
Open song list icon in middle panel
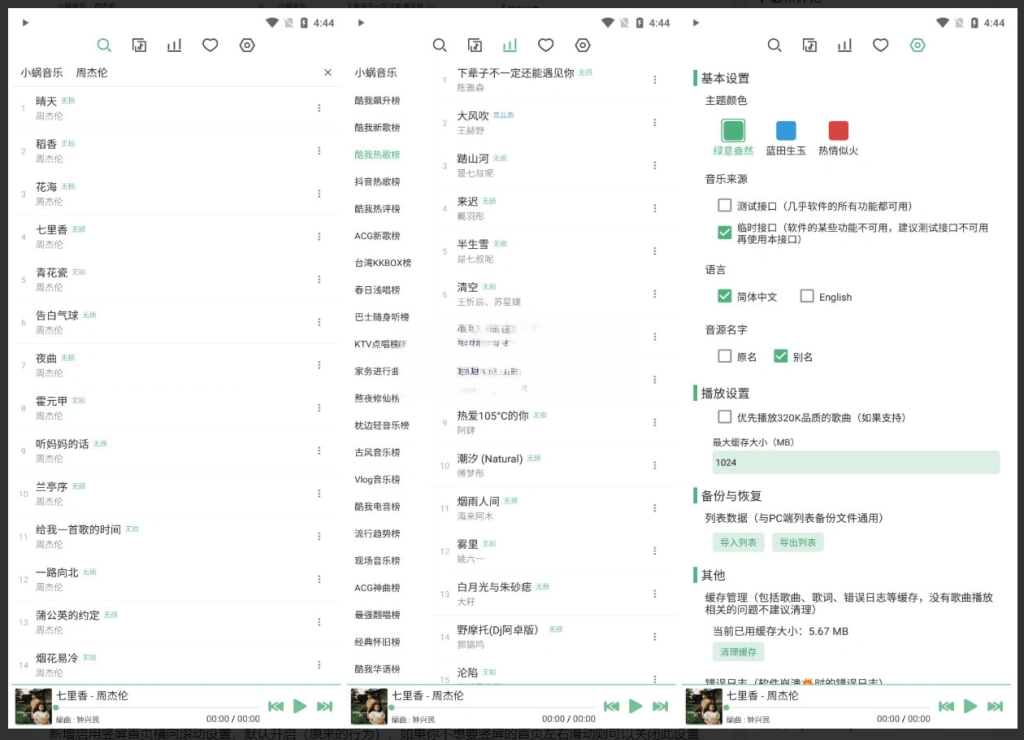click(x=475, y=45)
